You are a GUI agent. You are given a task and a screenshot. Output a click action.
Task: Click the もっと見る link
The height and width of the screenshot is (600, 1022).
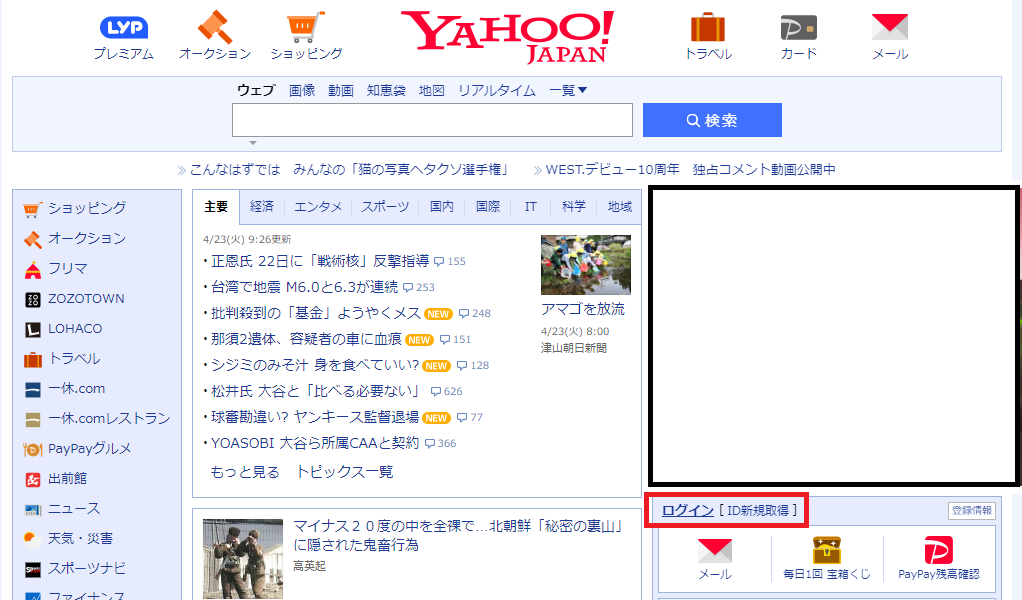click(x=245, y=472)
